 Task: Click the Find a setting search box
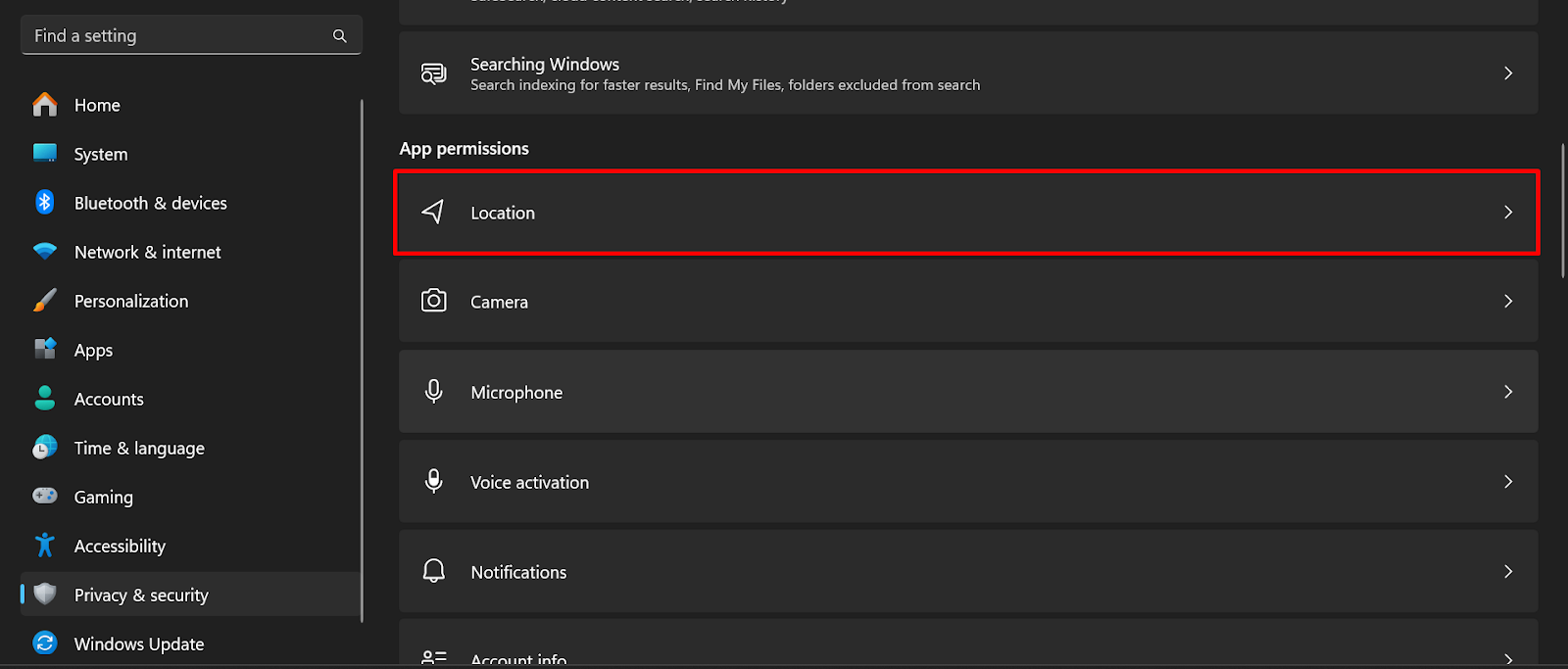191,35
